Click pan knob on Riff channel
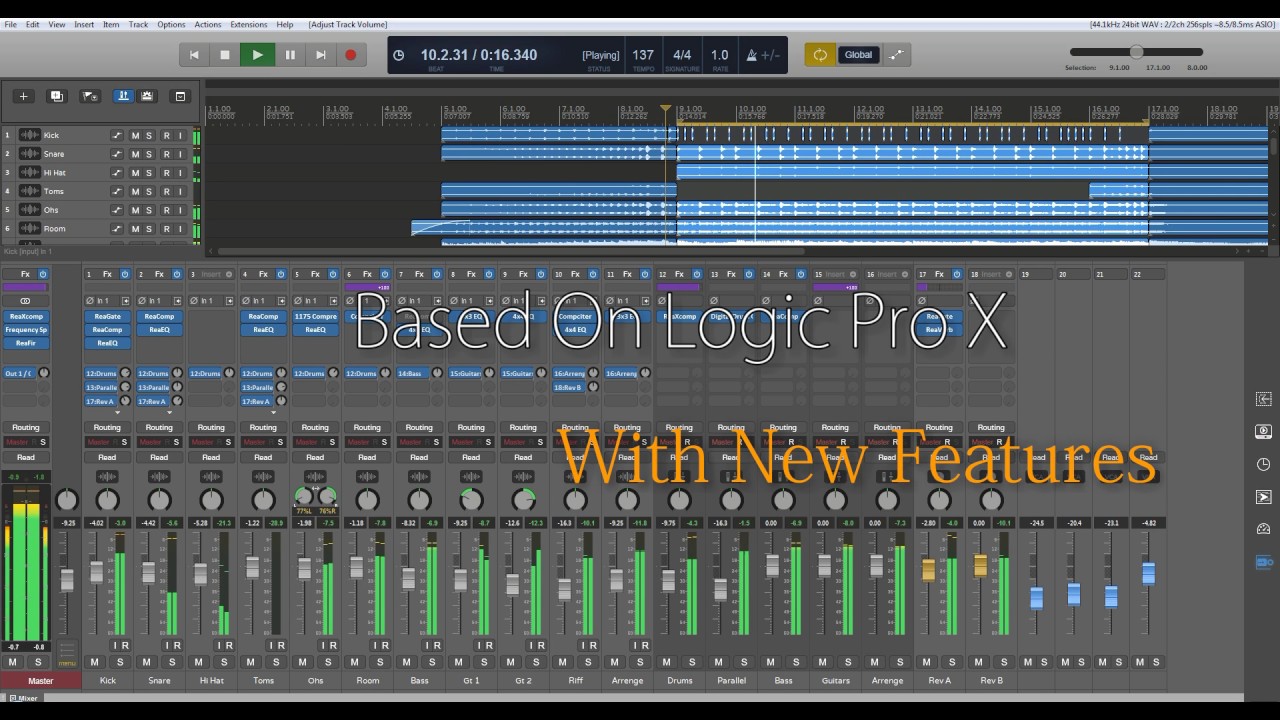 (575, 500)
